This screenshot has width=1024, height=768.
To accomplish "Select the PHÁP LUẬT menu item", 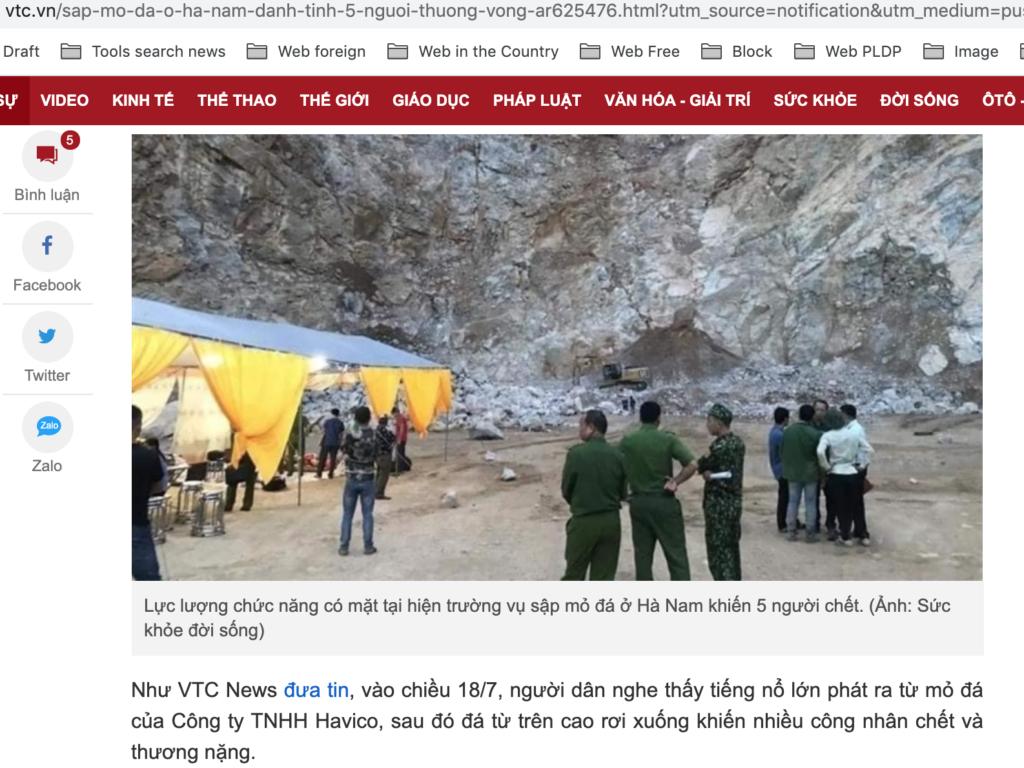I will coord(537,100).
